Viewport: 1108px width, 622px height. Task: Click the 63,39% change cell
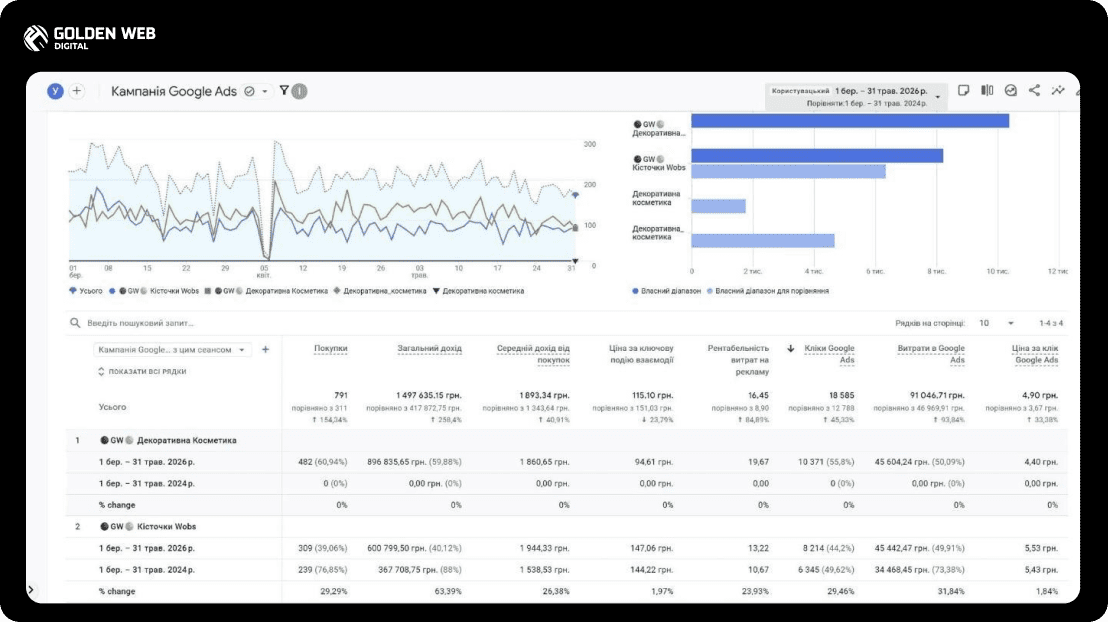448,591
